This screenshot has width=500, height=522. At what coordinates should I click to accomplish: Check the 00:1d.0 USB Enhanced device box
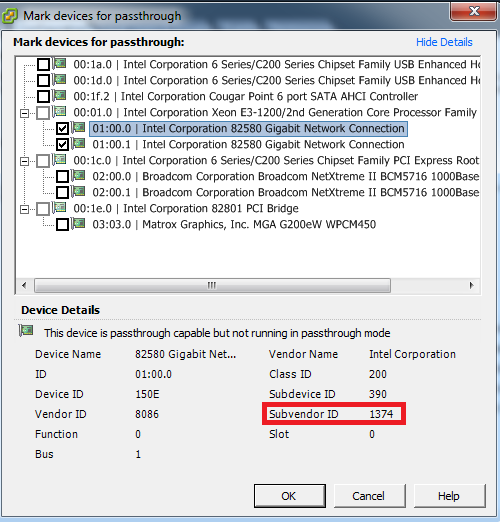(x=43, y=80)
